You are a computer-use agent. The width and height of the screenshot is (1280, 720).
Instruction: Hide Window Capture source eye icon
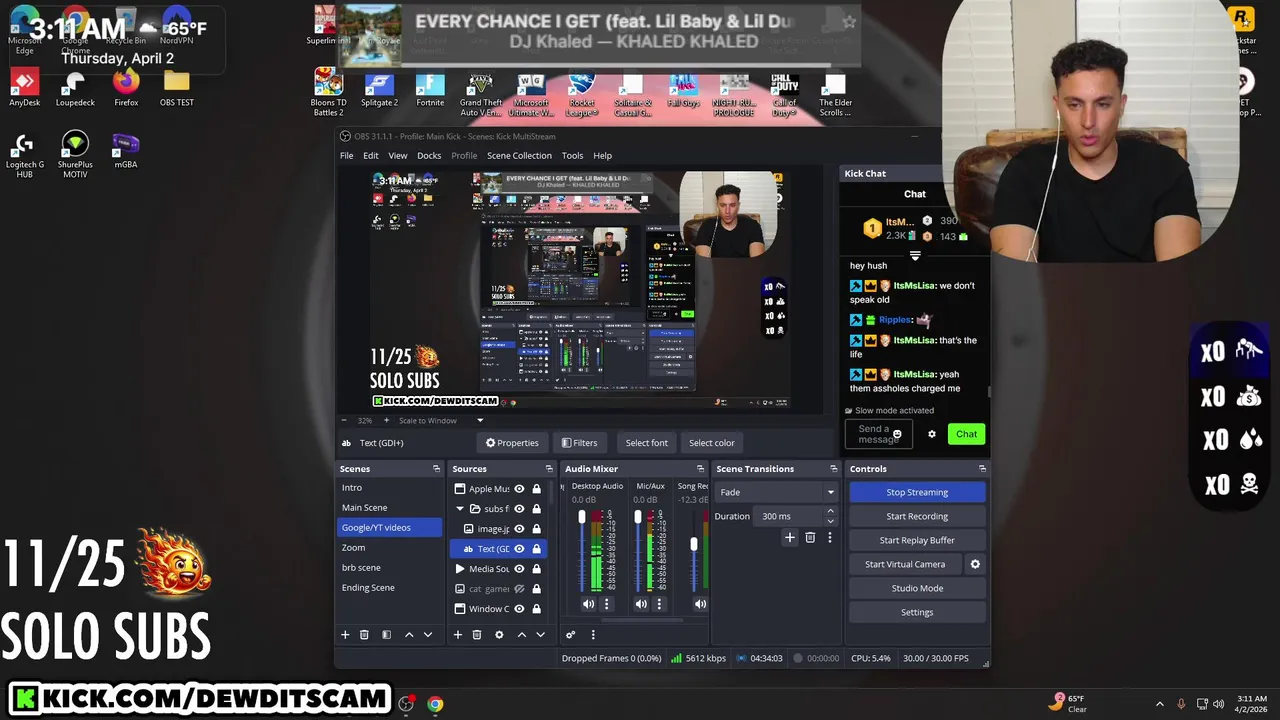tap(519, 609)
